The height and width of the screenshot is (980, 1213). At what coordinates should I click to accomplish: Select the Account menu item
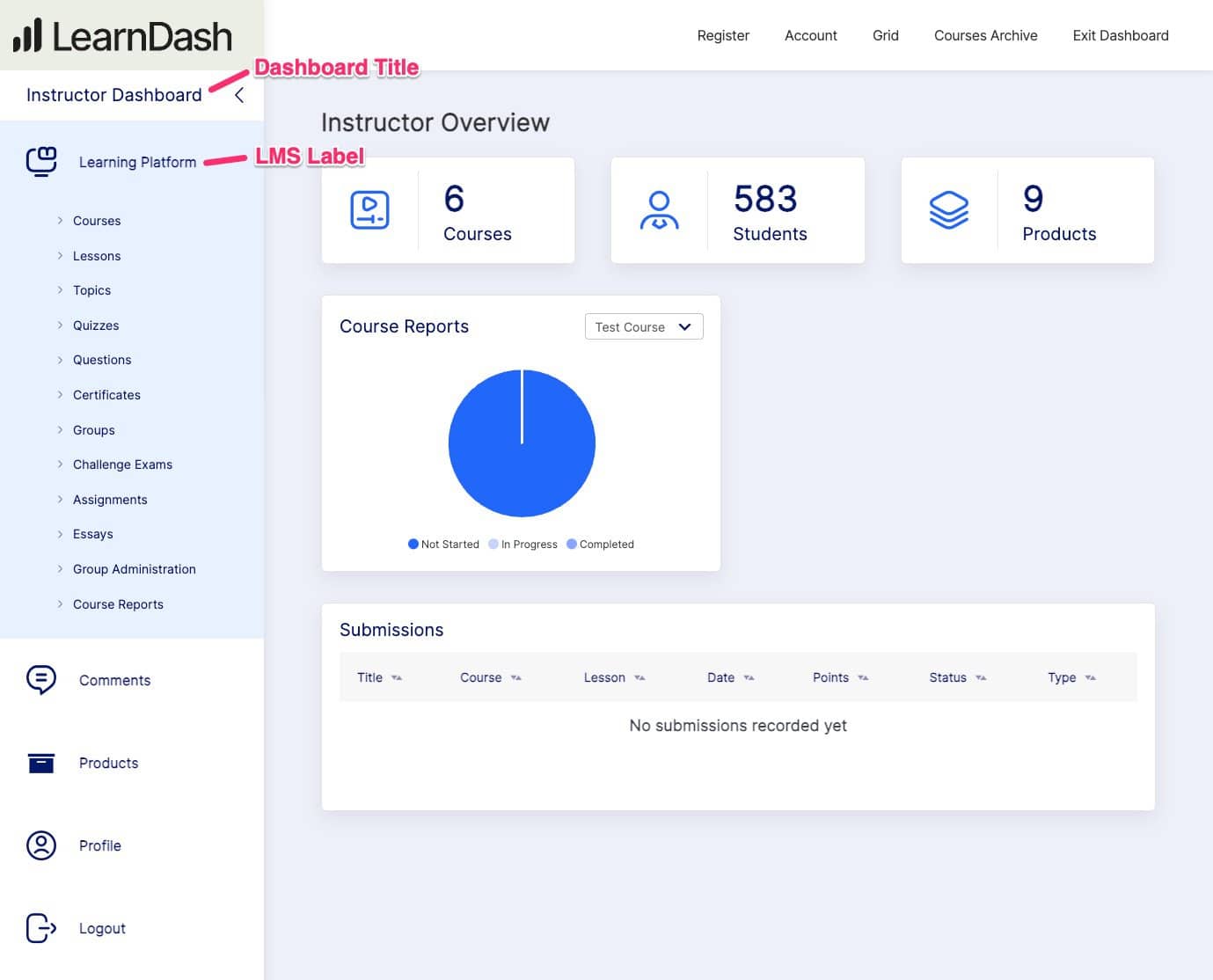click(810, 35)
